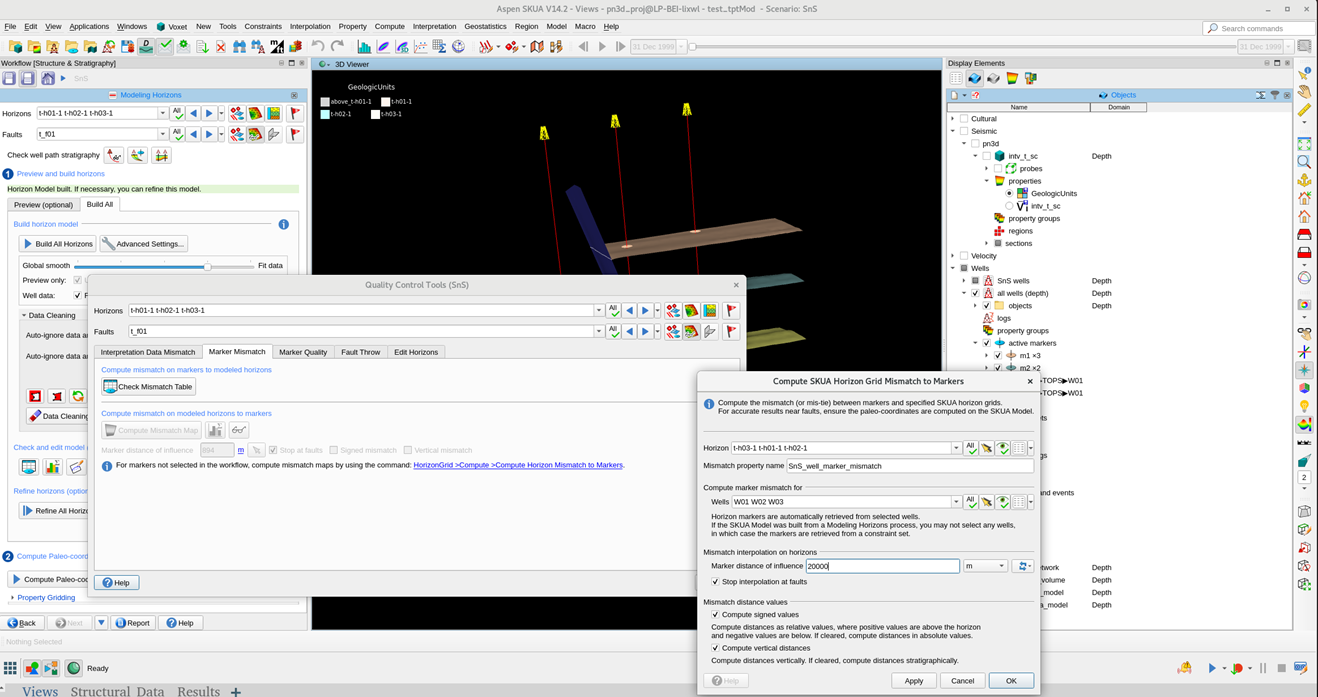
Task: Click the Mismatch property name field
Action: coord(909,466)
